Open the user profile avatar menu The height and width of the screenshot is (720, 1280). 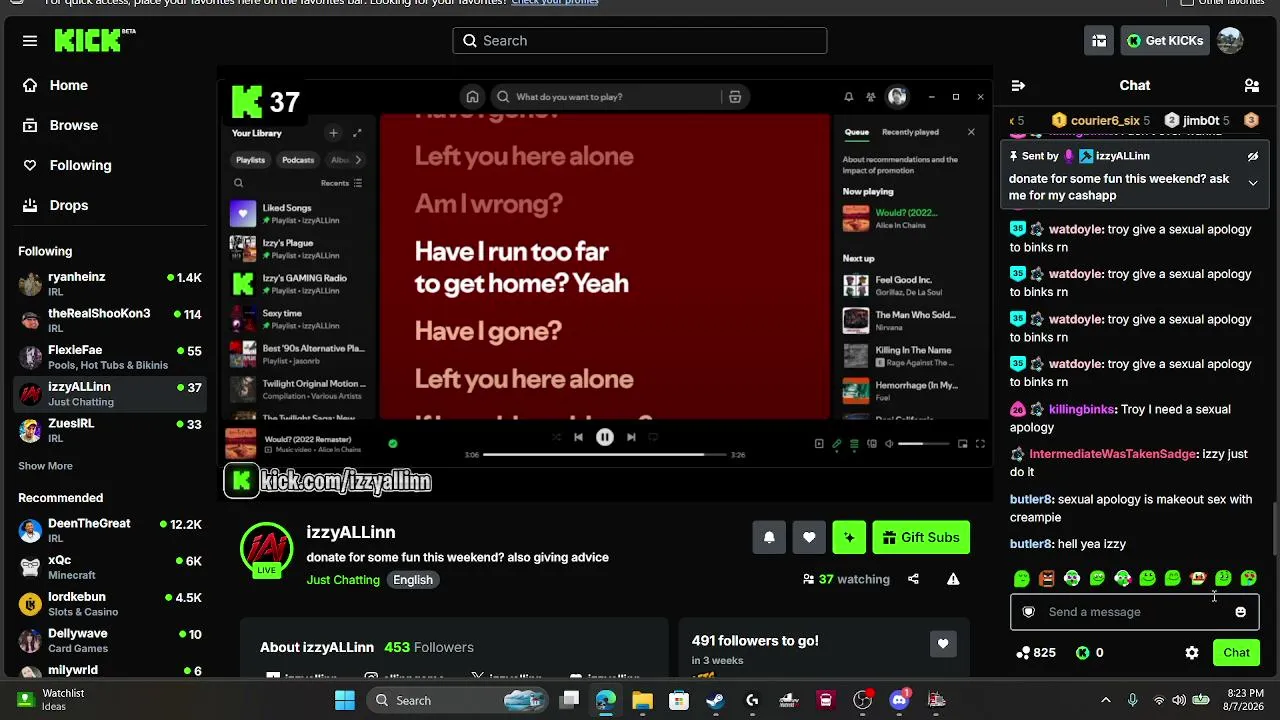1230,41
